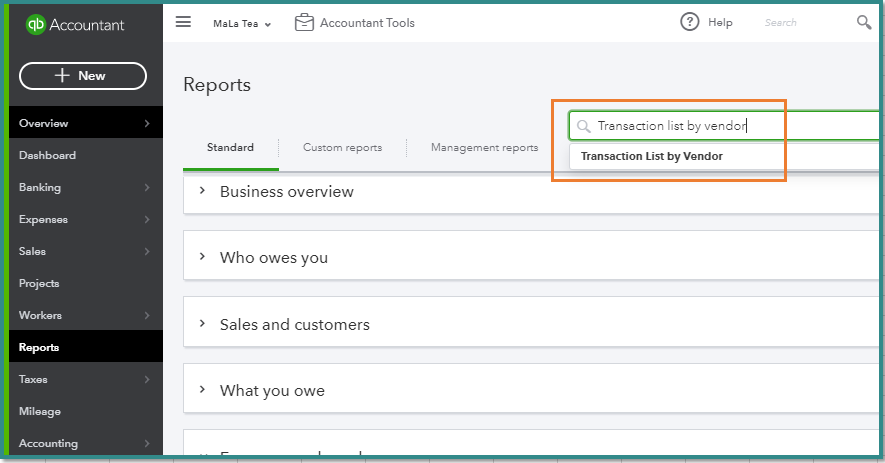Expand the Accounting sidebar chevron
Image resolution: width=885 pixels, height=463 pixels.
click(147, 443)
